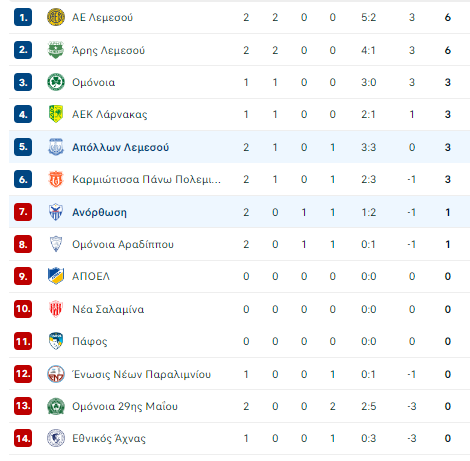Image resolution: width=470 pixels, height=461 pixels.
Task: Click the Ομόνοια 29ης Μαΐου team name
Action: (125, 406)
